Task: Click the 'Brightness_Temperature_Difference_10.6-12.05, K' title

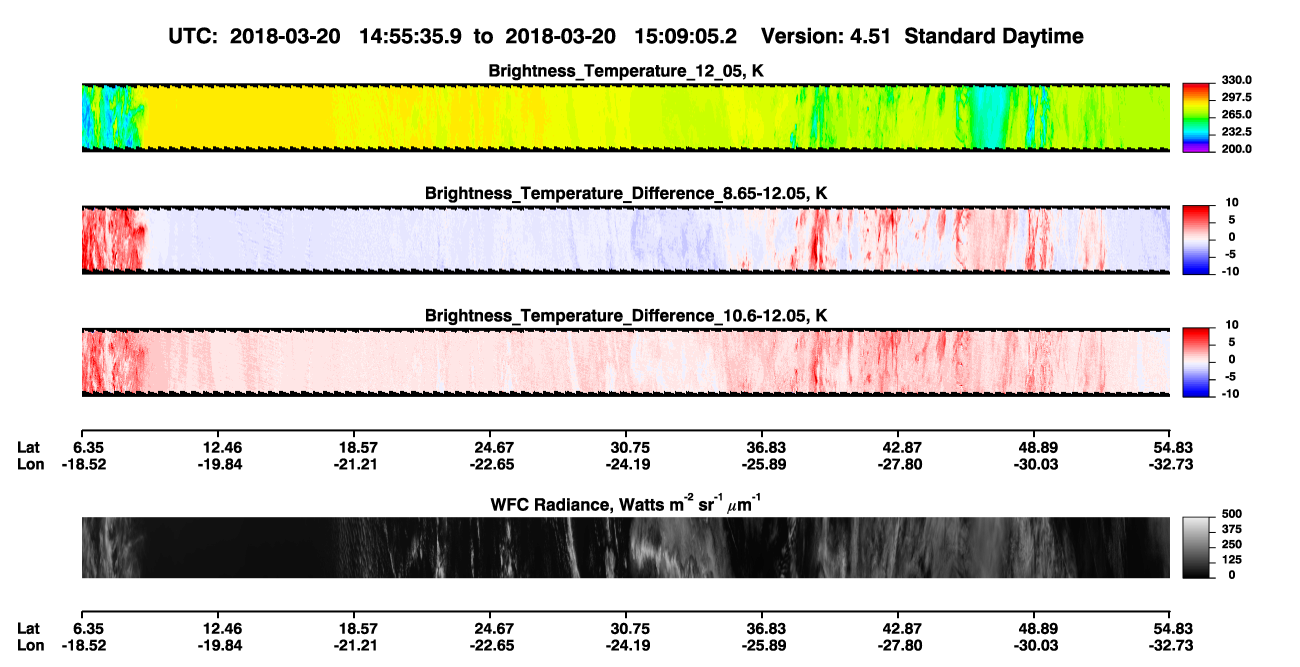Action: (x=626, y=315)
